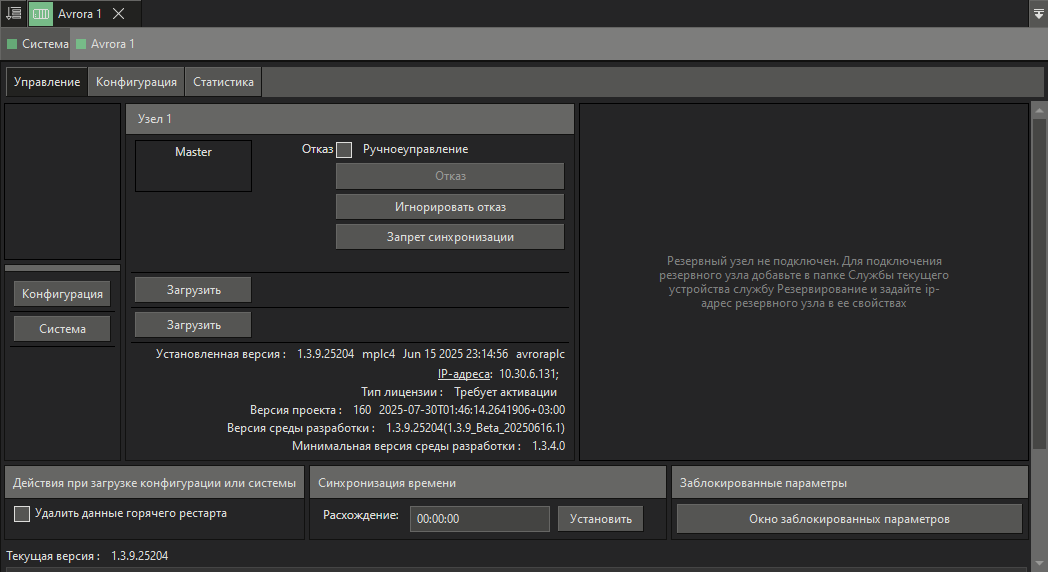Open the Статистика tab
Viewport: 1048px width, 572px height.
[x=223, y=82]
